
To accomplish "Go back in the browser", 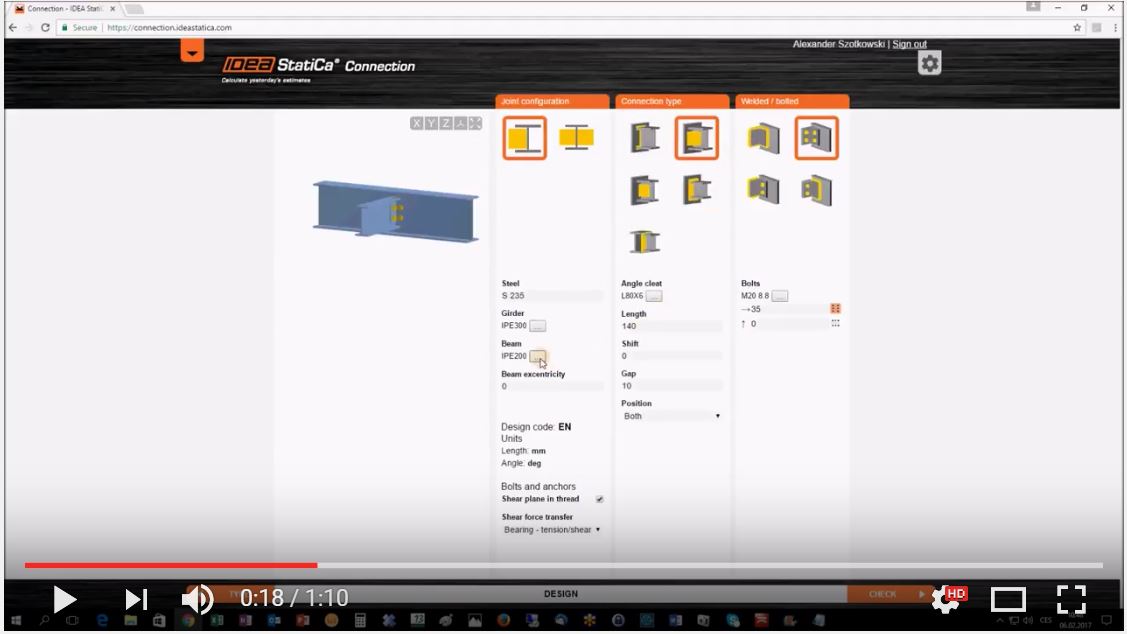I will 13,27.
